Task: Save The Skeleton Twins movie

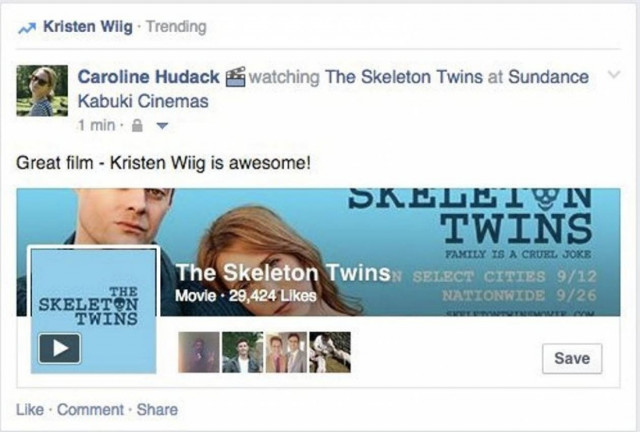Action: tap(572, 359)
